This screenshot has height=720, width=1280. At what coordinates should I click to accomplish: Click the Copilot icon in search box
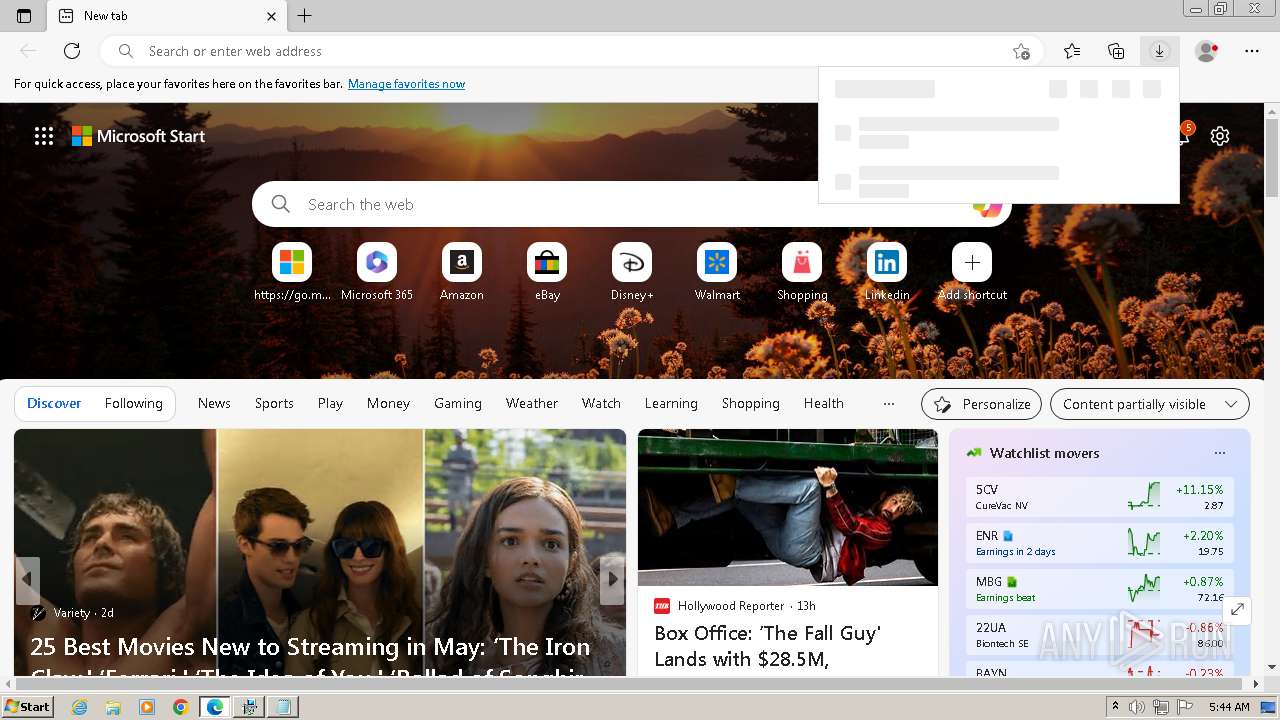(x=987, y=206)
